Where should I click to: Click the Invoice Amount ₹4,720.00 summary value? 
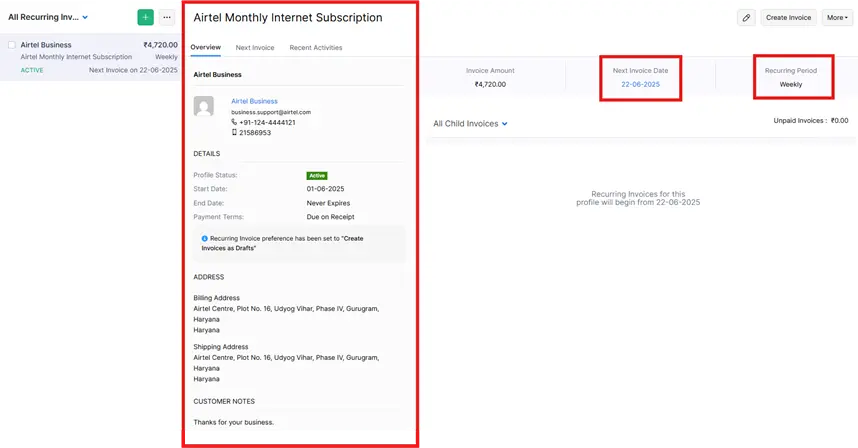pyautogui.click(x=490, y=84)
